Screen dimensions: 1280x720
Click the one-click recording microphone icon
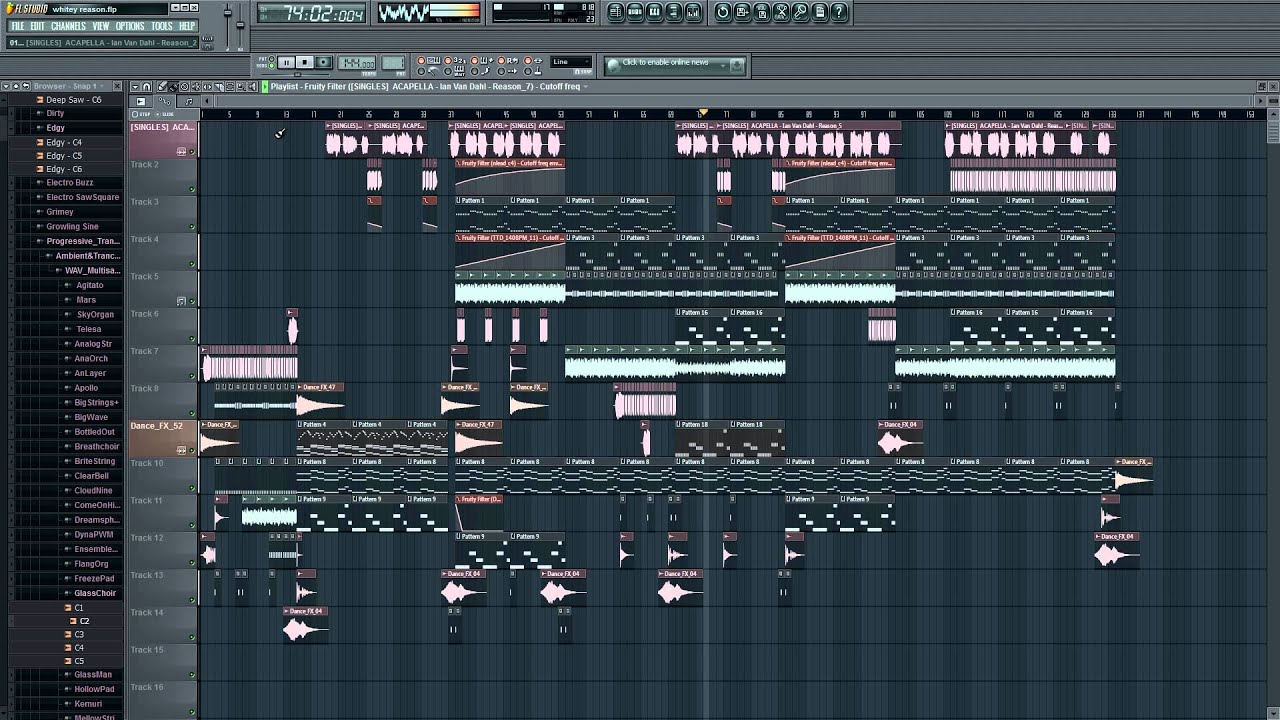(800, 12)
